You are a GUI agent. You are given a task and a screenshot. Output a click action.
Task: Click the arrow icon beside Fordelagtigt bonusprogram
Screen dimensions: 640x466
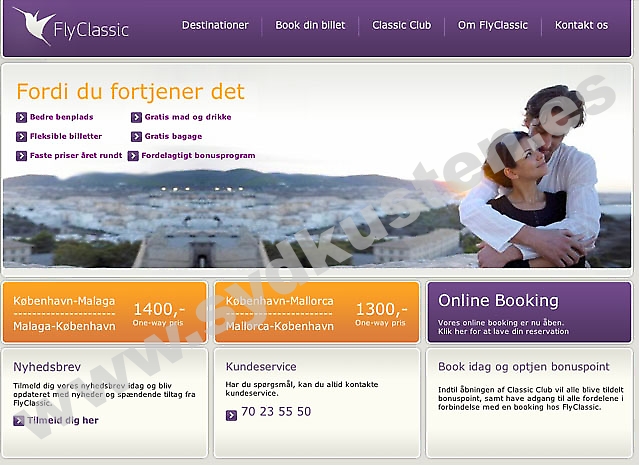133,156
